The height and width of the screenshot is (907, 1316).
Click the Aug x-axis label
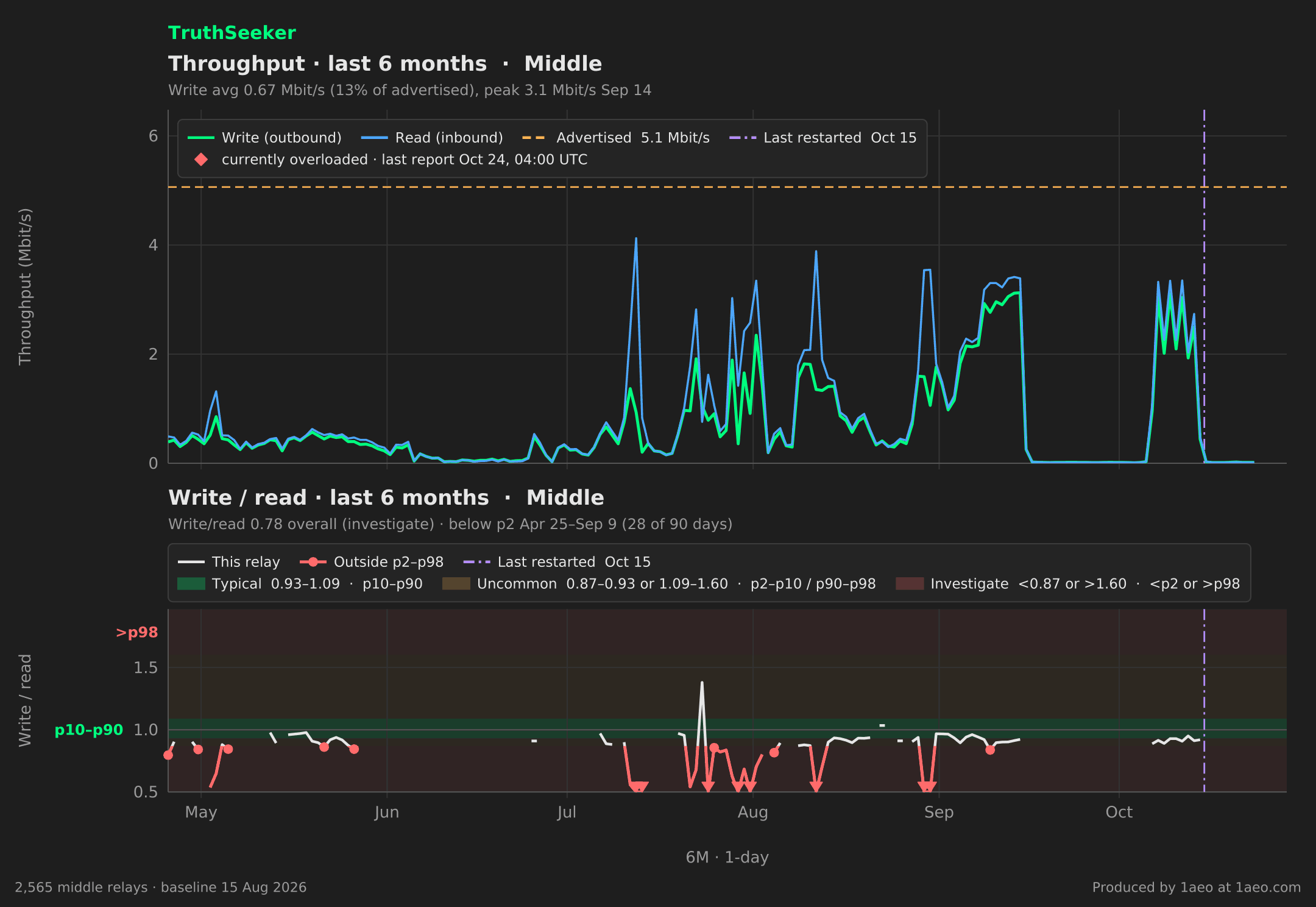pos(753,813)
